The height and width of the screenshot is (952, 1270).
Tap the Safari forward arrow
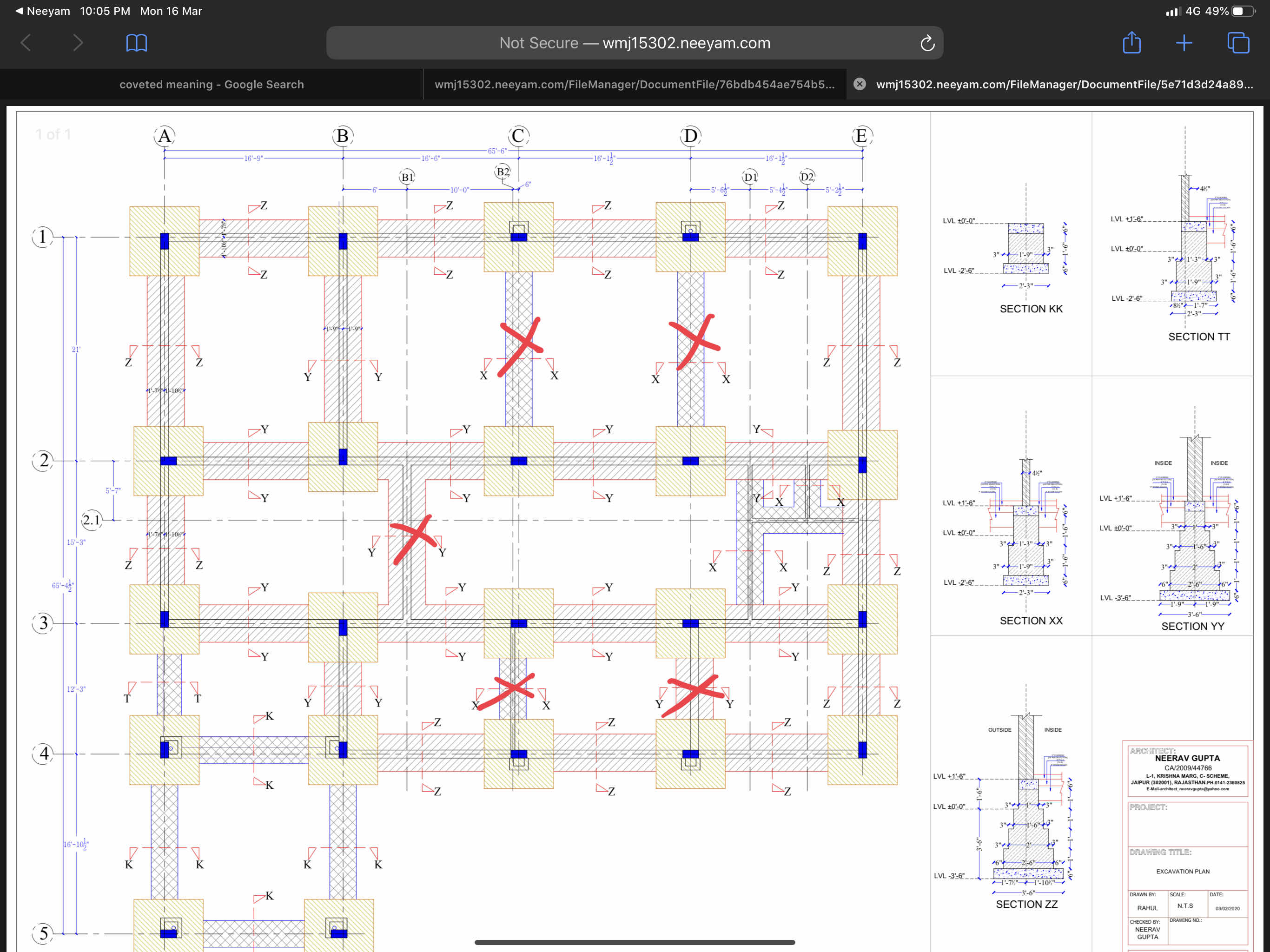tap(78, 42)
